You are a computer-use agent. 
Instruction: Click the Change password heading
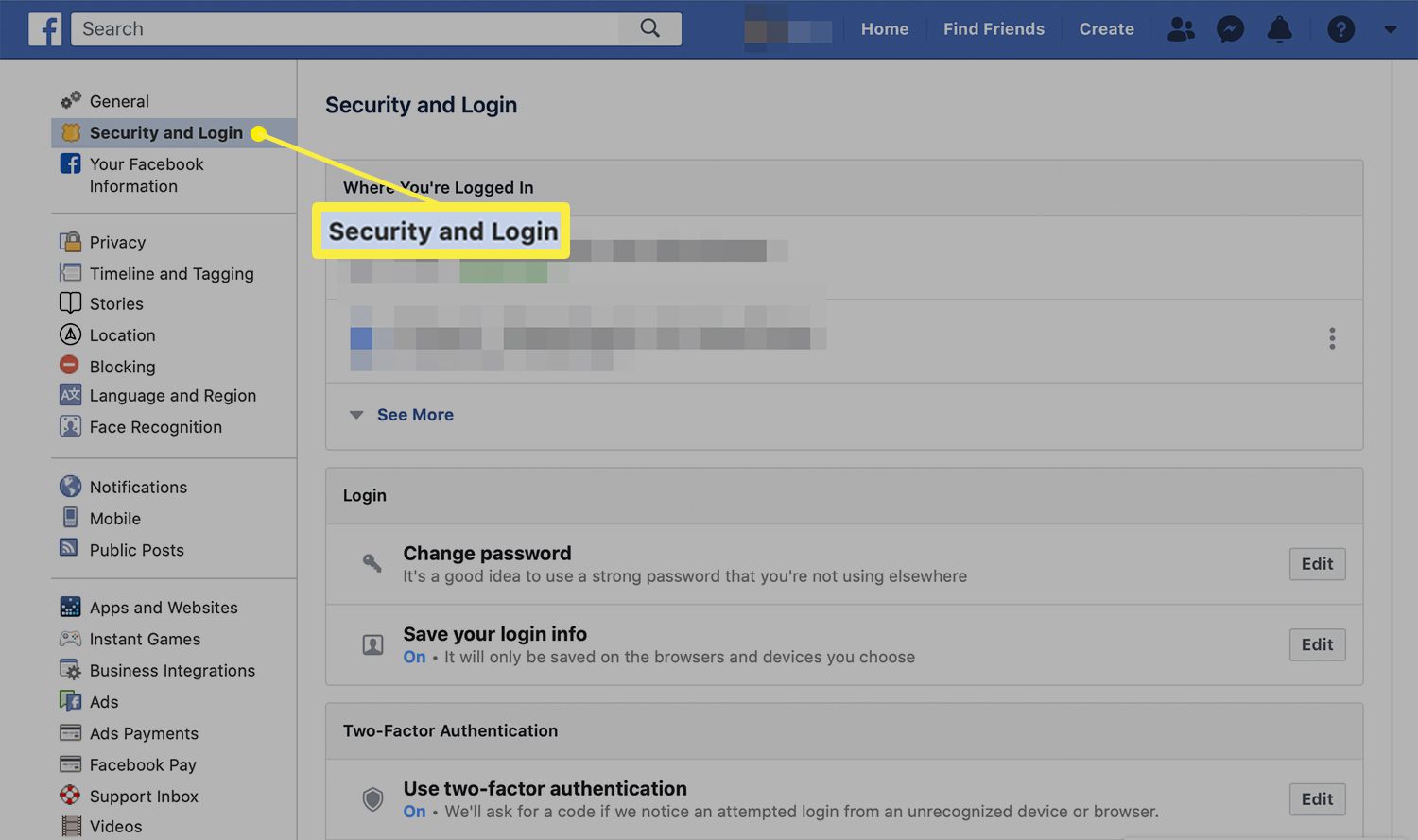(x=487, y=554)
